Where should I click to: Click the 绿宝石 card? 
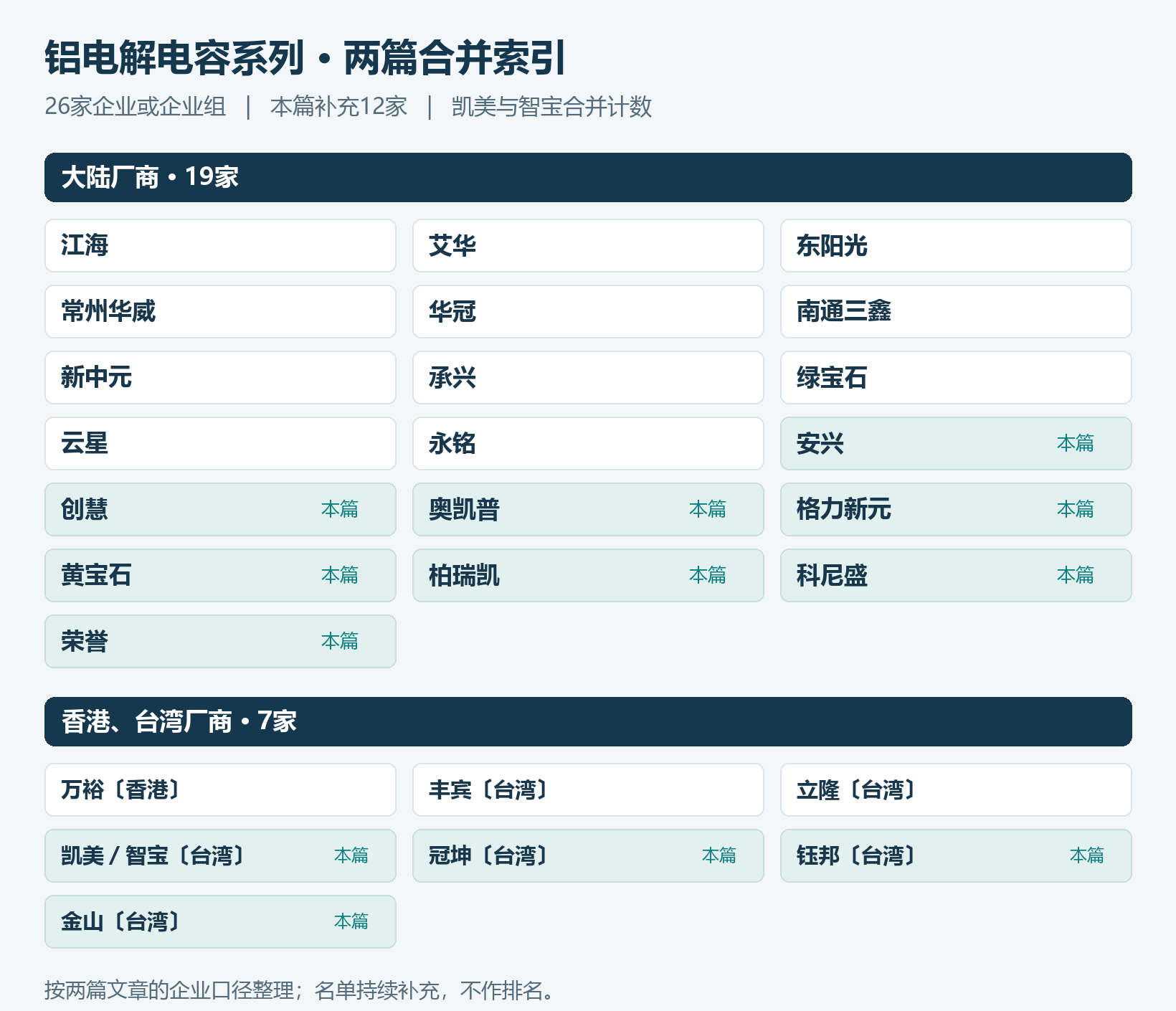pos(956,377)
